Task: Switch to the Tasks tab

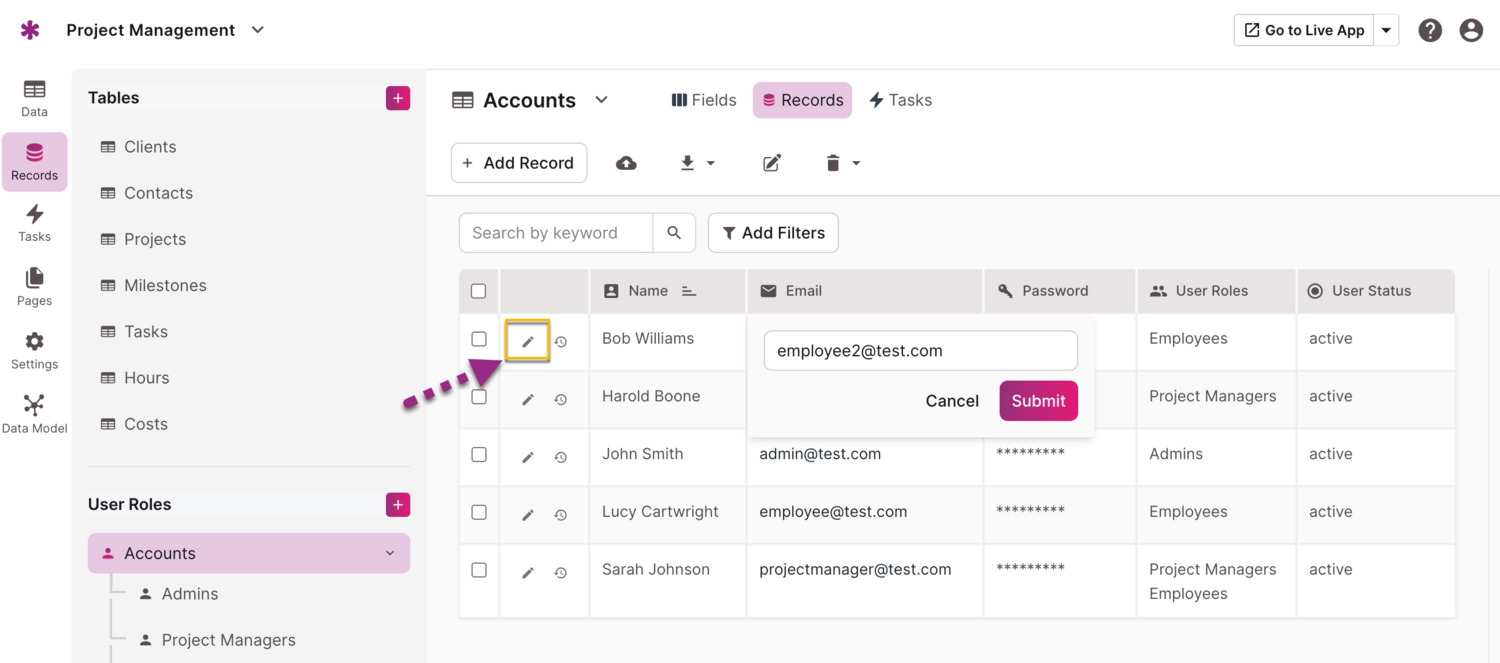Action: [900, 100]
